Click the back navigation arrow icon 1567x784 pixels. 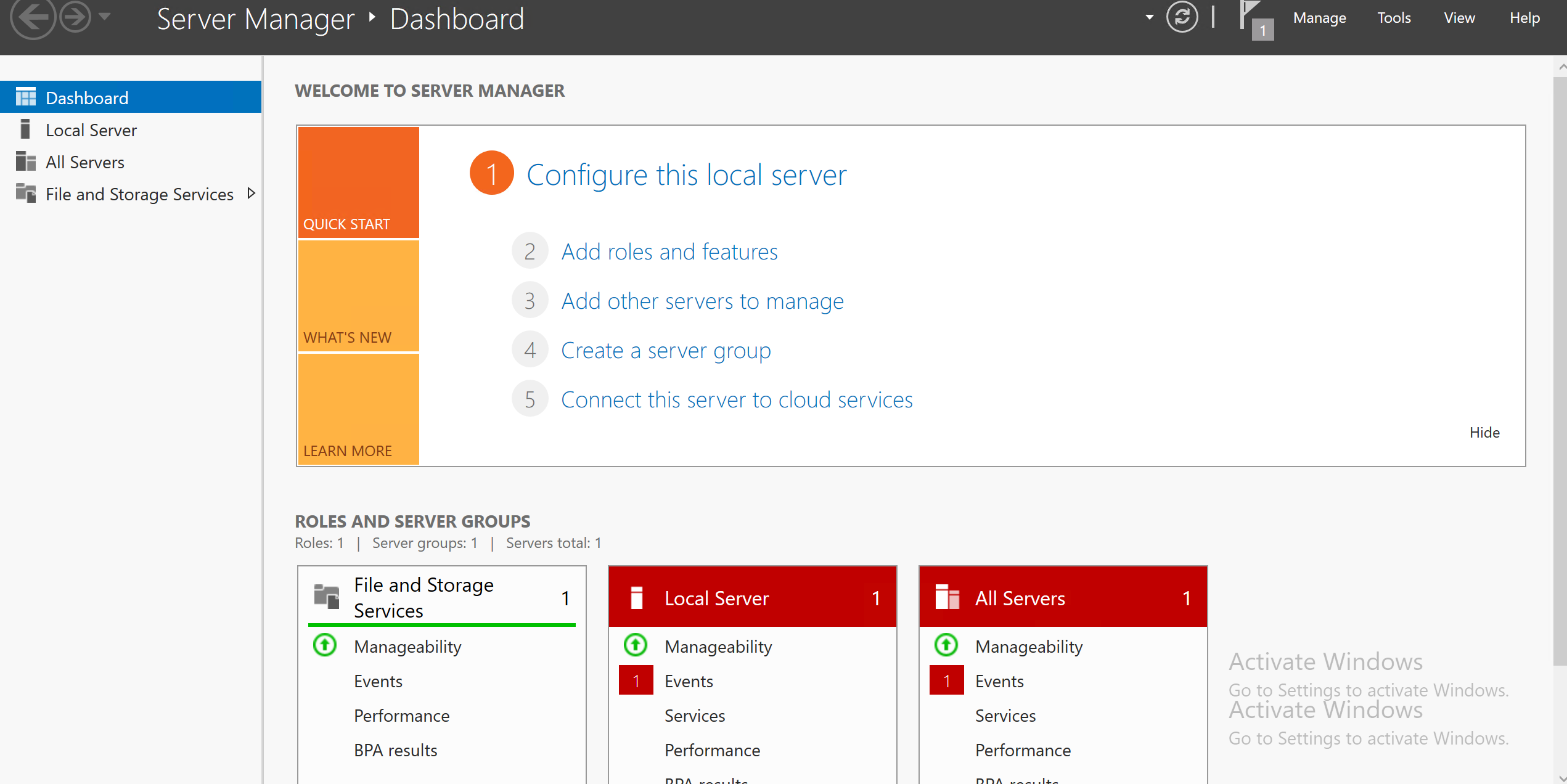[x=32, y=17]
